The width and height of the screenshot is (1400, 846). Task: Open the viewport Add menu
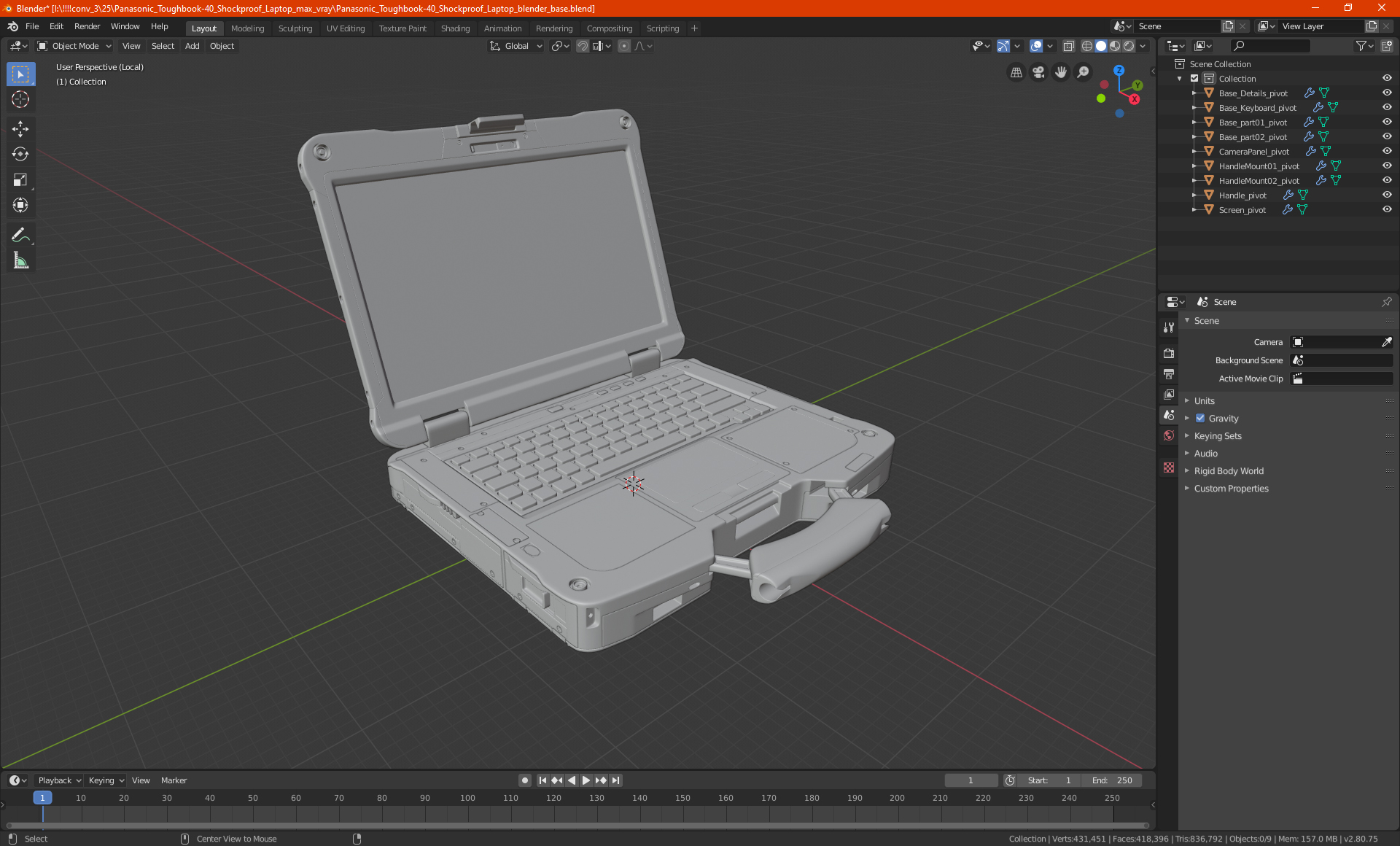coord(192,46)
